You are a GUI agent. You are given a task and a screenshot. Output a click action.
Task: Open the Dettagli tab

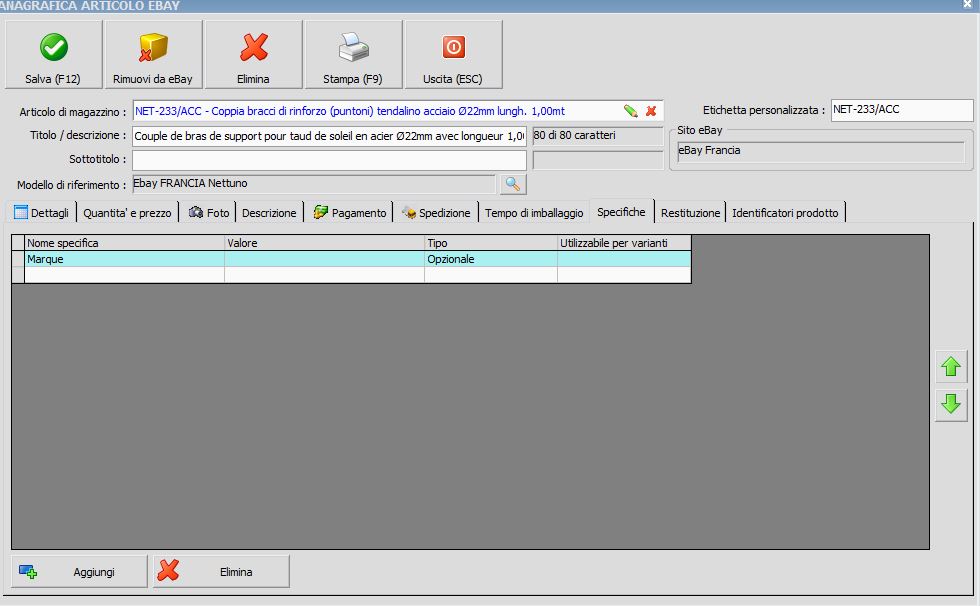coord(41,213)
